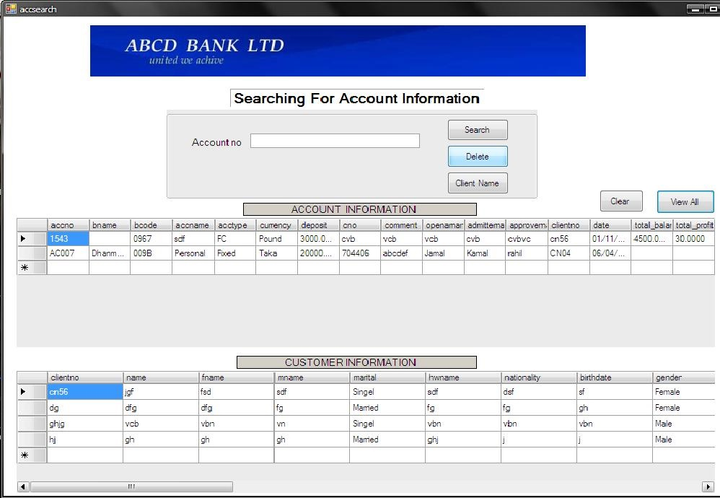Sort by the accname column header

[x=193, y=225]
